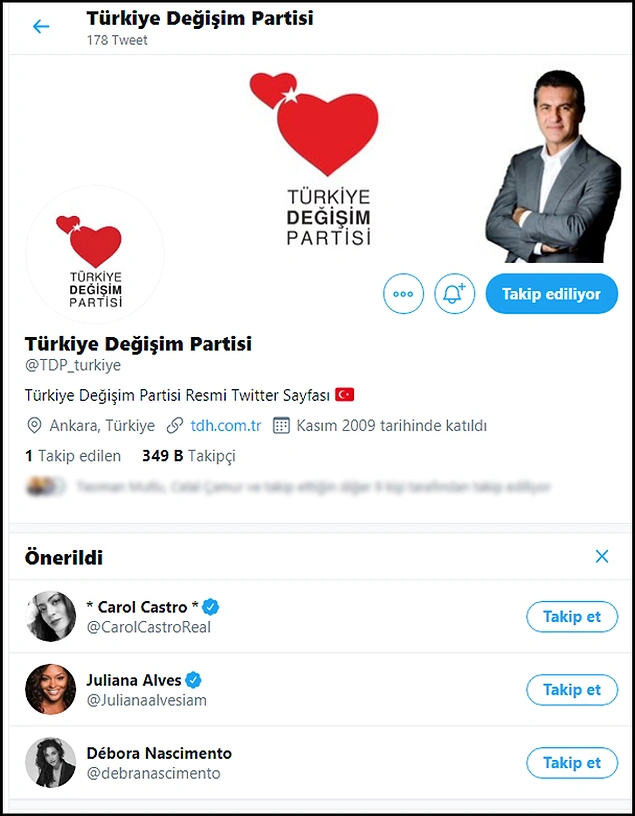Open the round Türkiye Değişim Partisi profile picture
635x816 pixels.
coord(95,254)
